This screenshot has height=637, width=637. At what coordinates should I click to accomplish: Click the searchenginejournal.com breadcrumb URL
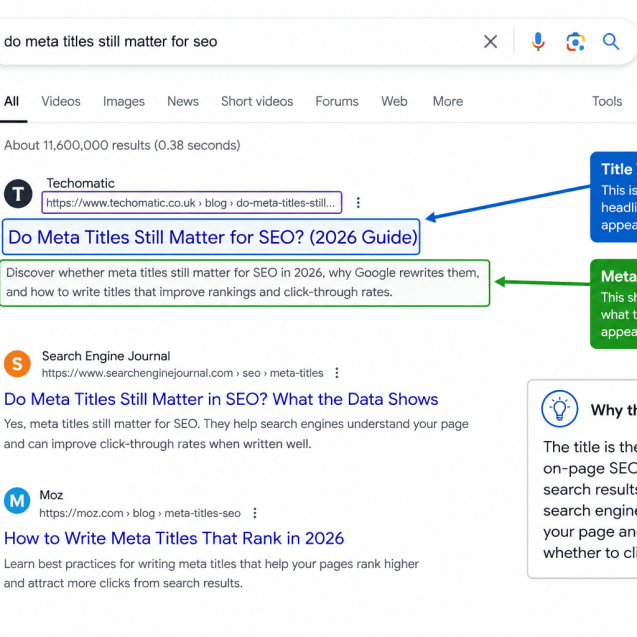[182, 373]
